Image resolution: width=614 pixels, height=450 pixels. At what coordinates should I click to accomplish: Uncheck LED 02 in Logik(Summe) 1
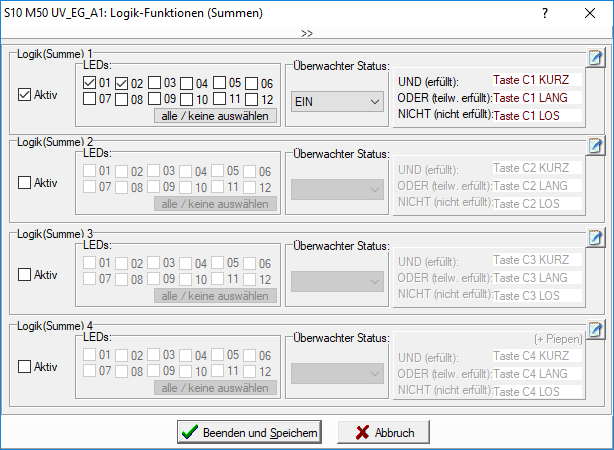click(x=122, y=83)
